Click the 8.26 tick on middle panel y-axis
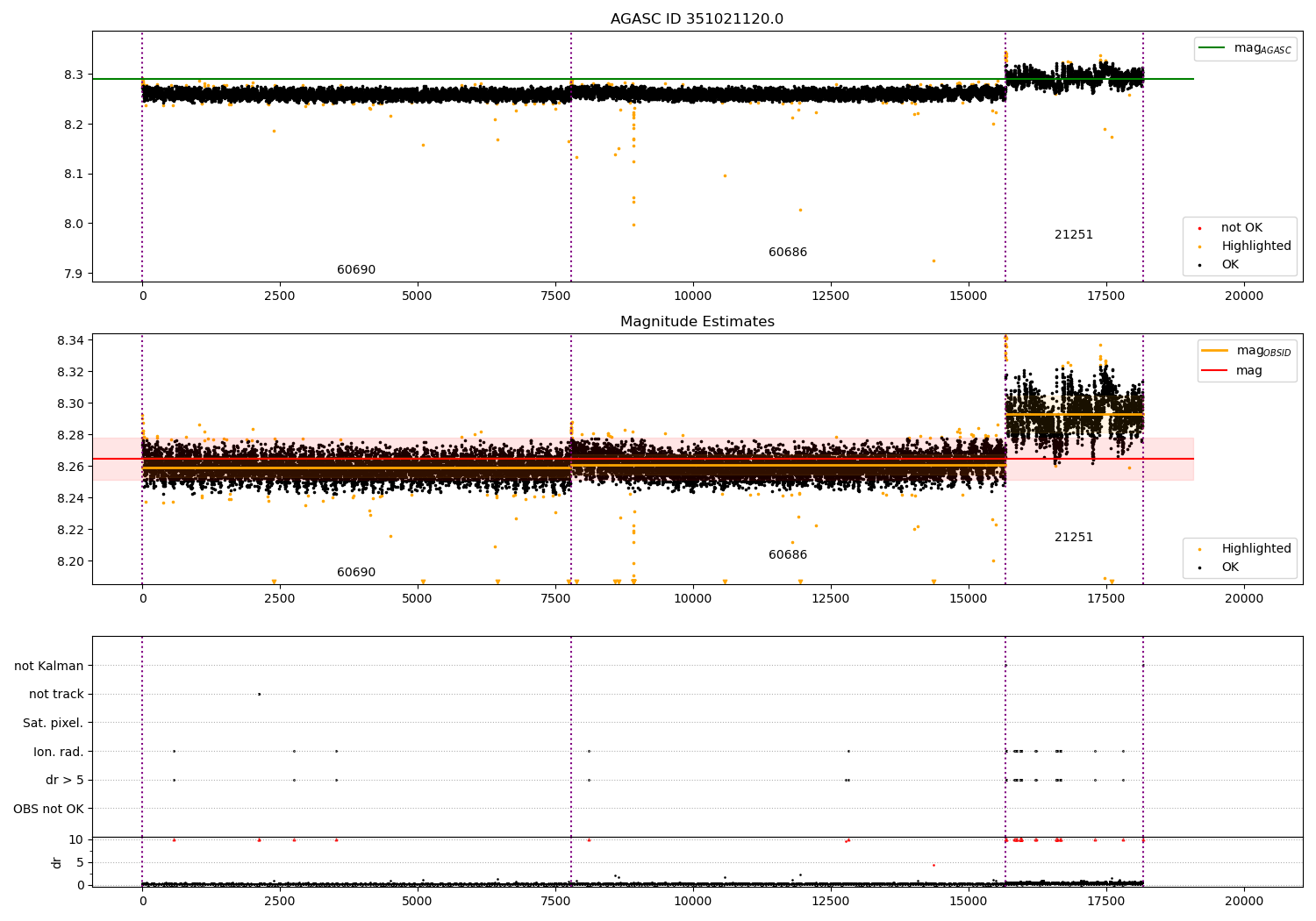1316x921 pixels. pyautogui.click(x=71, y=467)
